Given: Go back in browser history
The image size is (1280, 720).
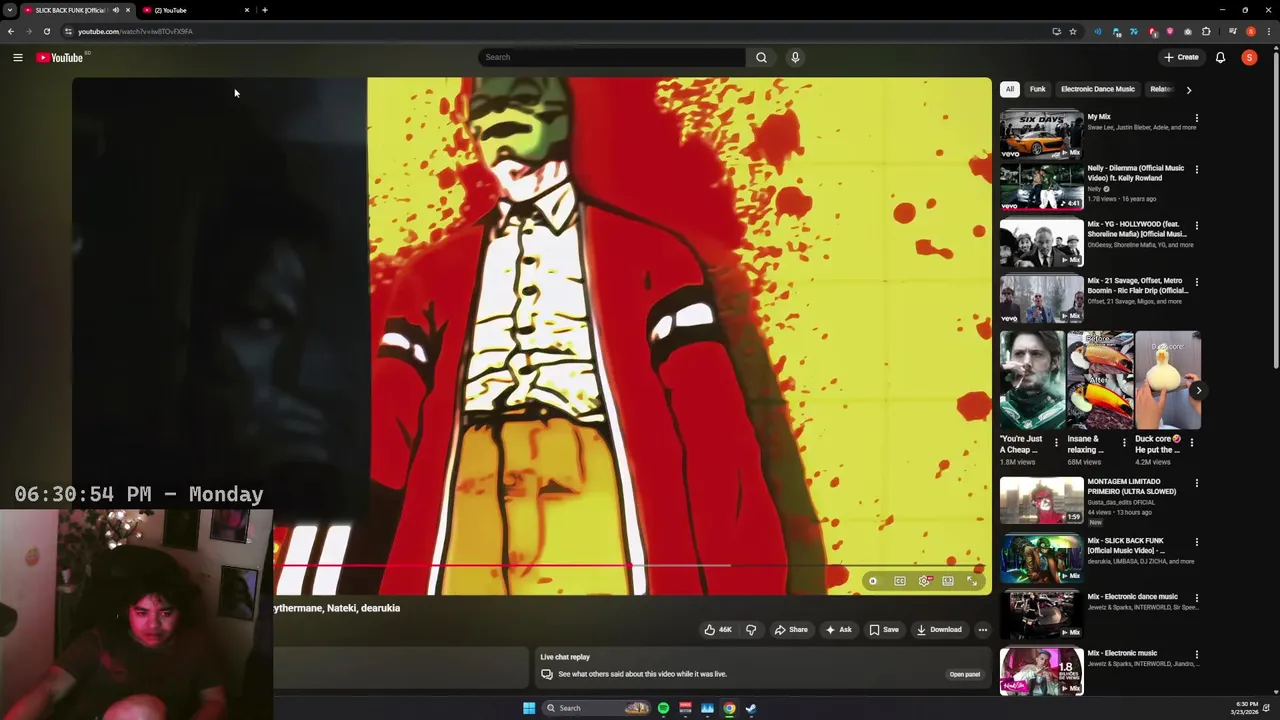Looking at the screenshot, I should click(x=10, y=32).
